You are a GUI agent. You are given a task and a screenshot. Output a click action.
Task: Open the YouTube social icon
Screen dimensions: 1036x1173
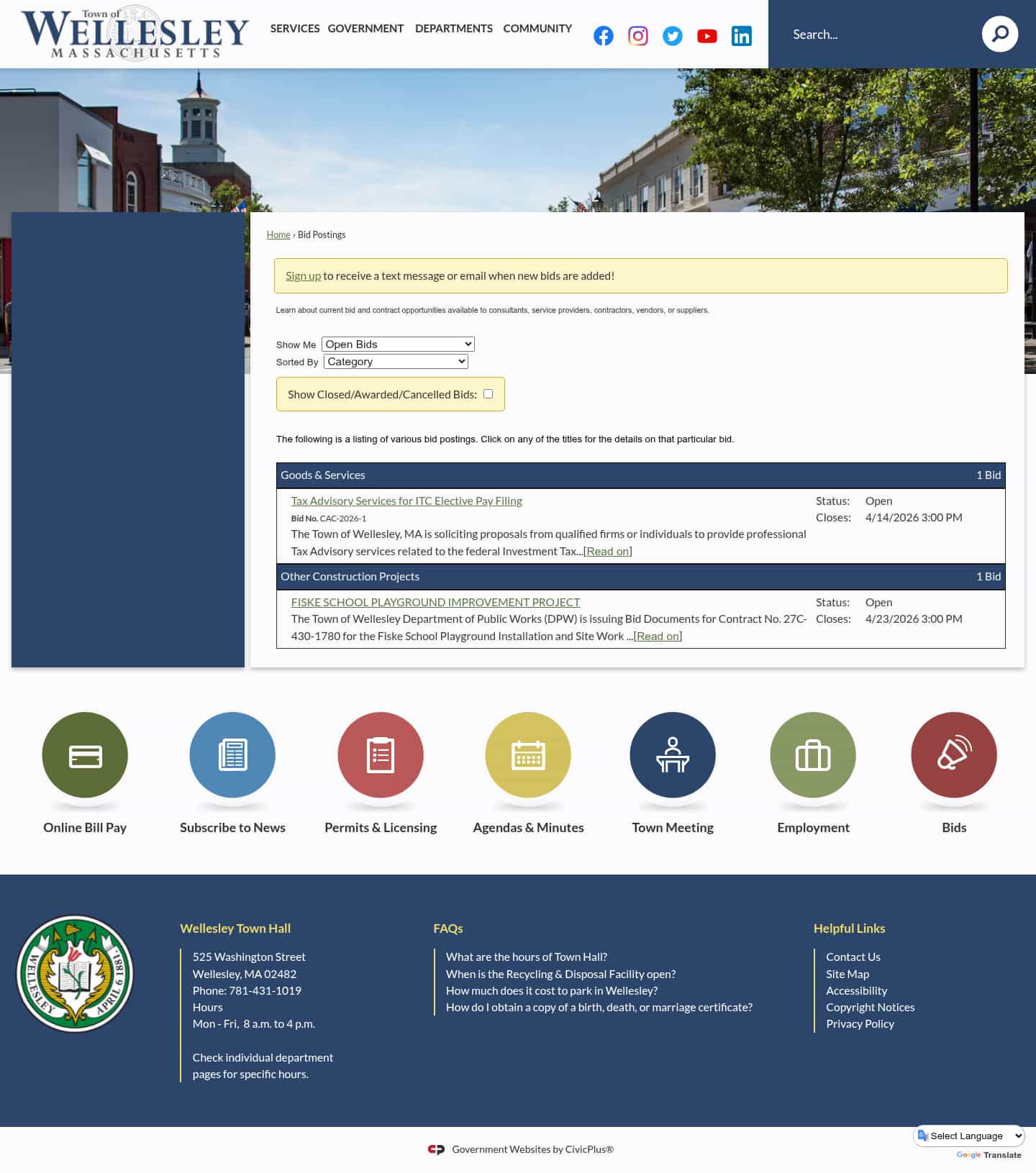(706, 36)
